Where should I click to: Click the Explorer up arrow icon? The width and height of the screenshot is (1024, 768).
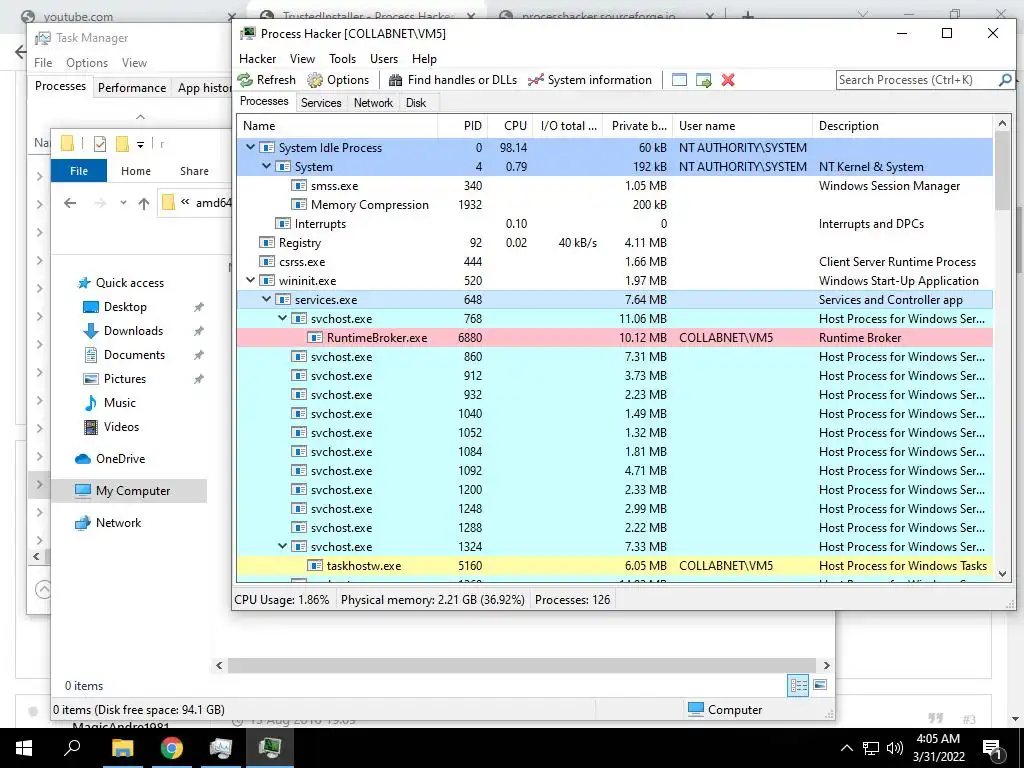(x=144, y=203)
